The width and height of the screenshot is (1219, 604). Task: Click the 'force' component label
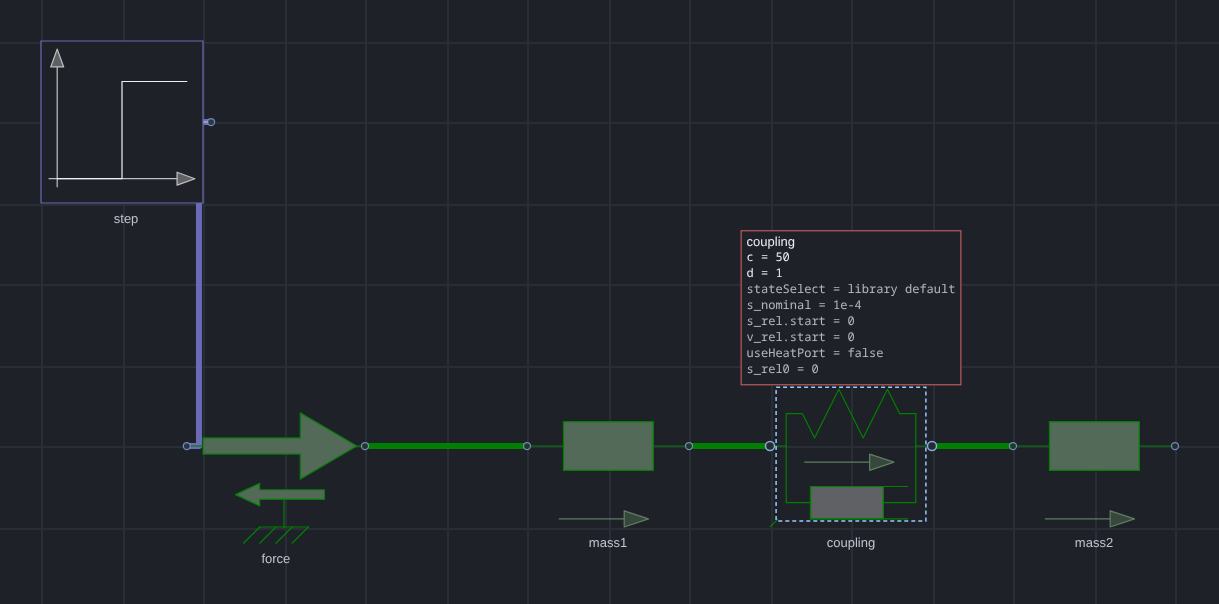pyautogui.click(x=276, y=559)
